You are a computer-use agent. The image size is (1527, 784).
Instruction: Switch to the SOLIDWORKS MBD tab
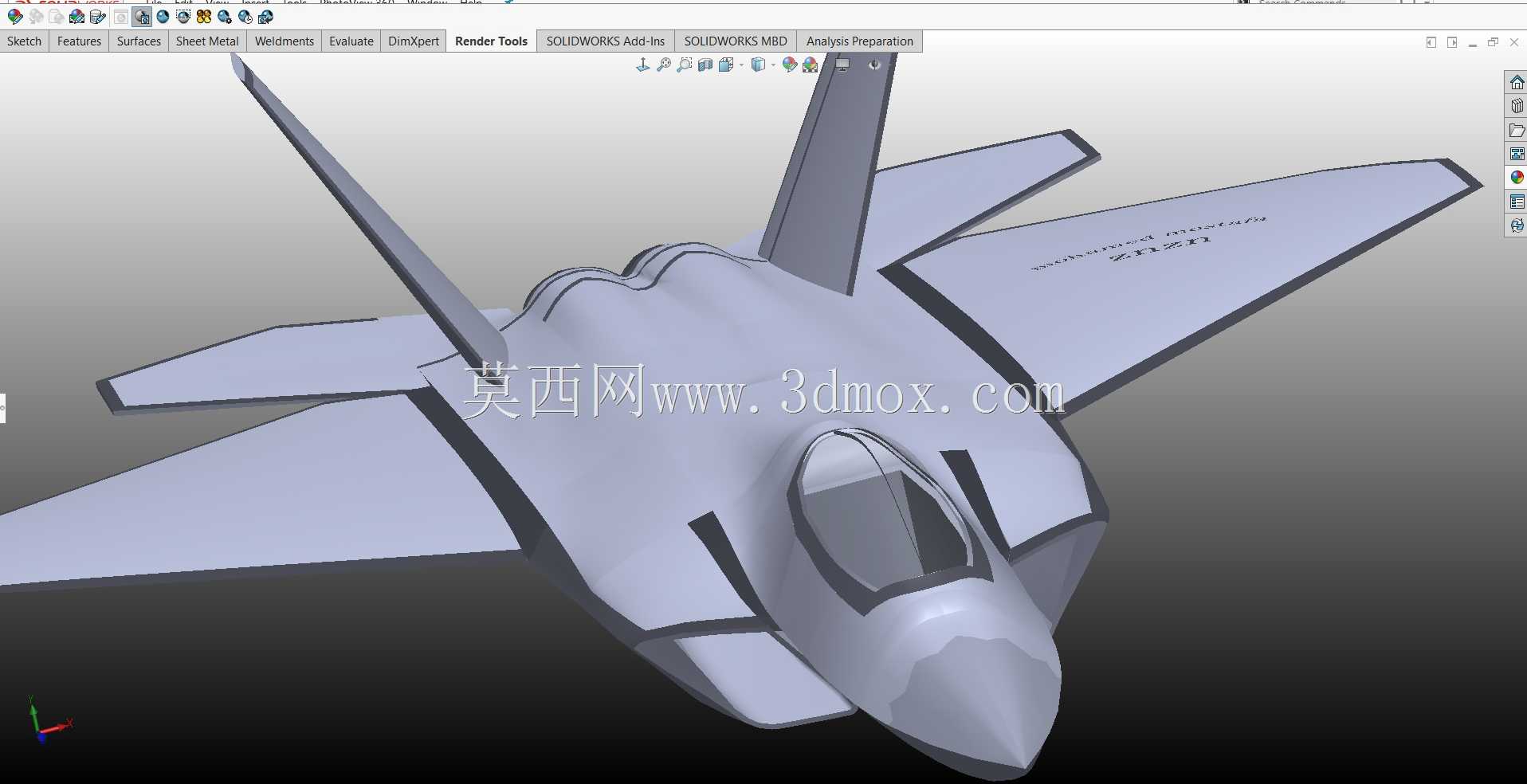pos(736,41)
